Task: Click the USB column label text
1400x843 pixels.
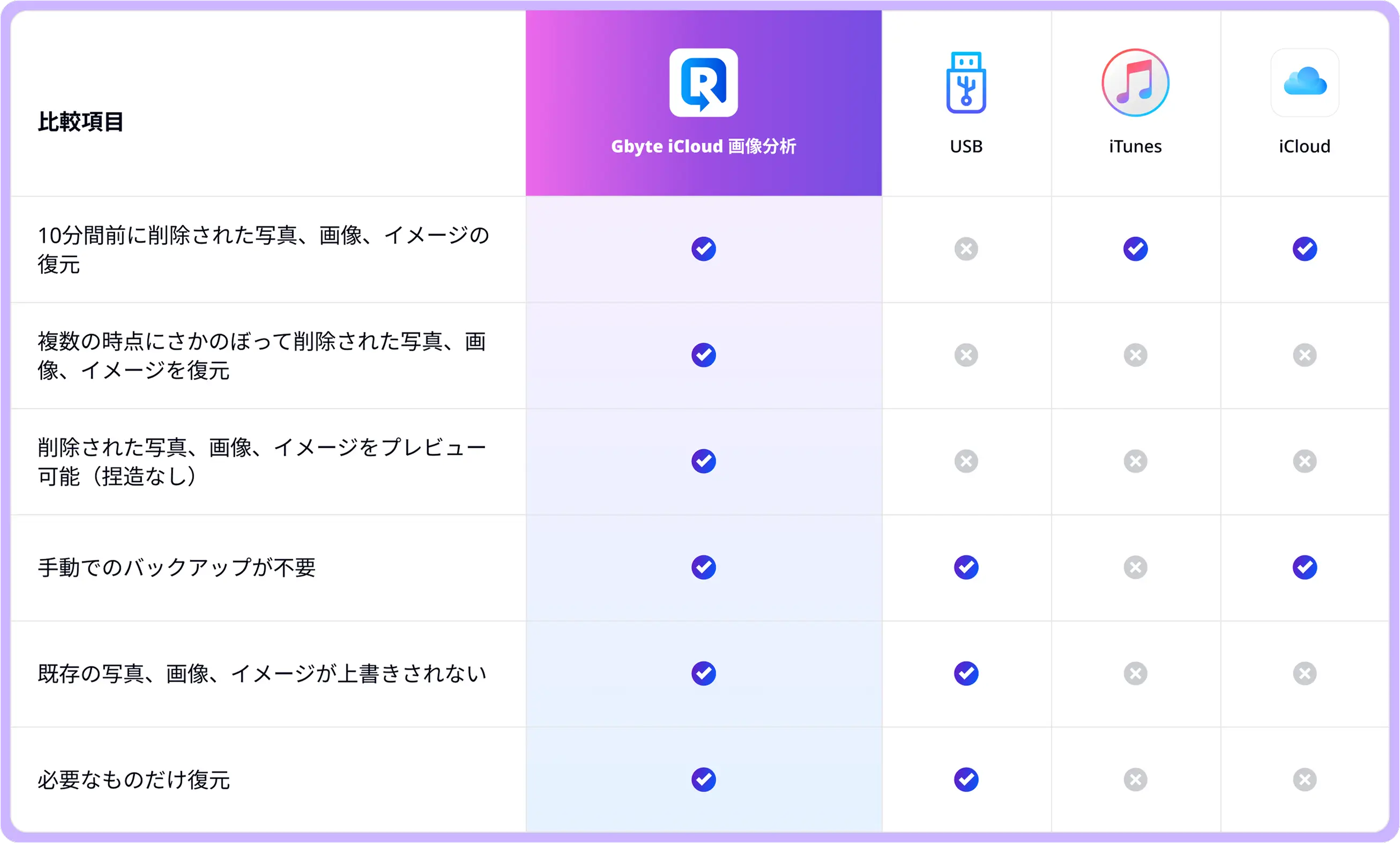Action: pyautogui.click(x=966, y=146)
